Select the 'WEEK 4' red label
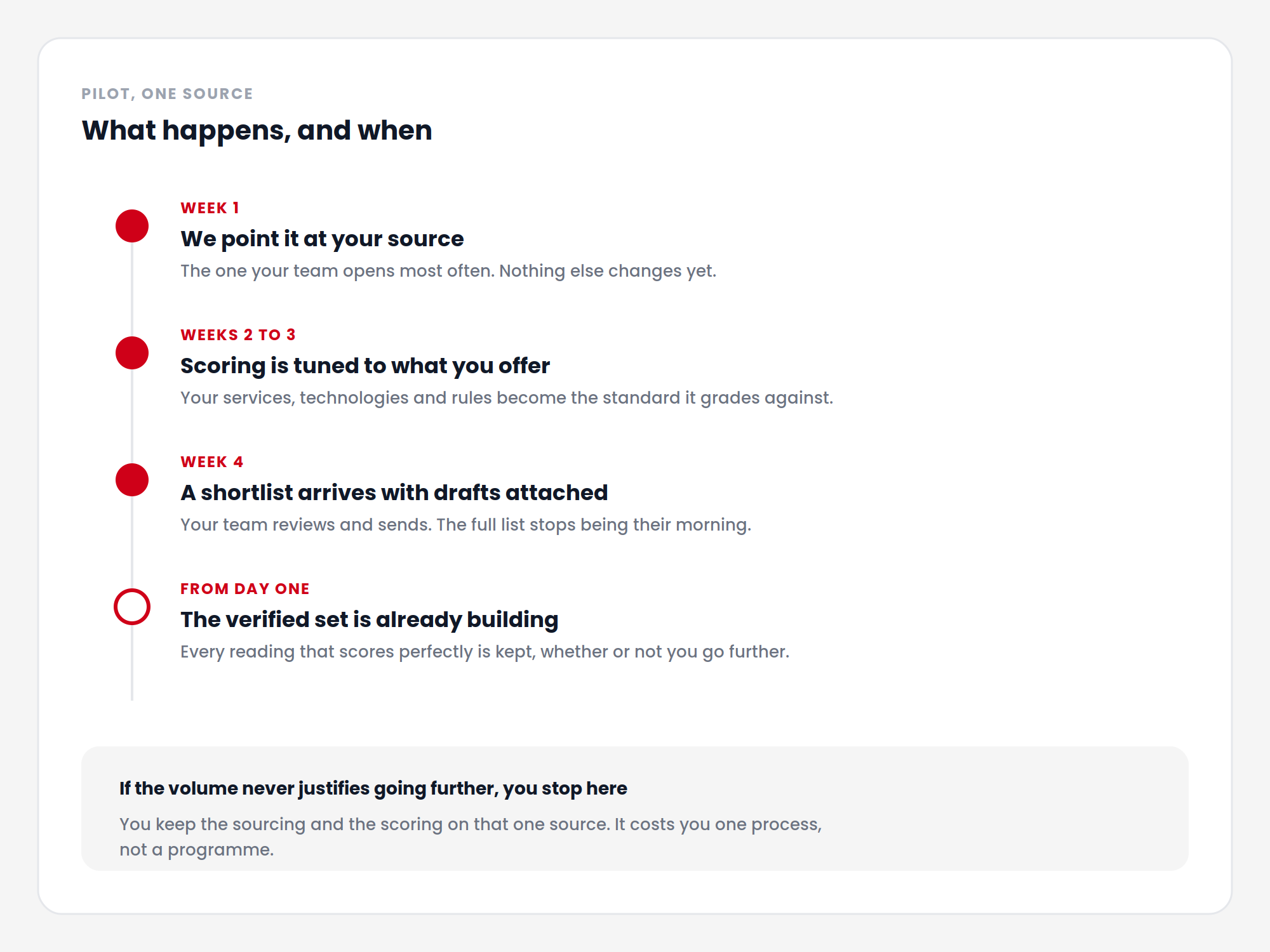Image resolution: width=1270 pixels, height=952 pixels. tap(212, 462)
